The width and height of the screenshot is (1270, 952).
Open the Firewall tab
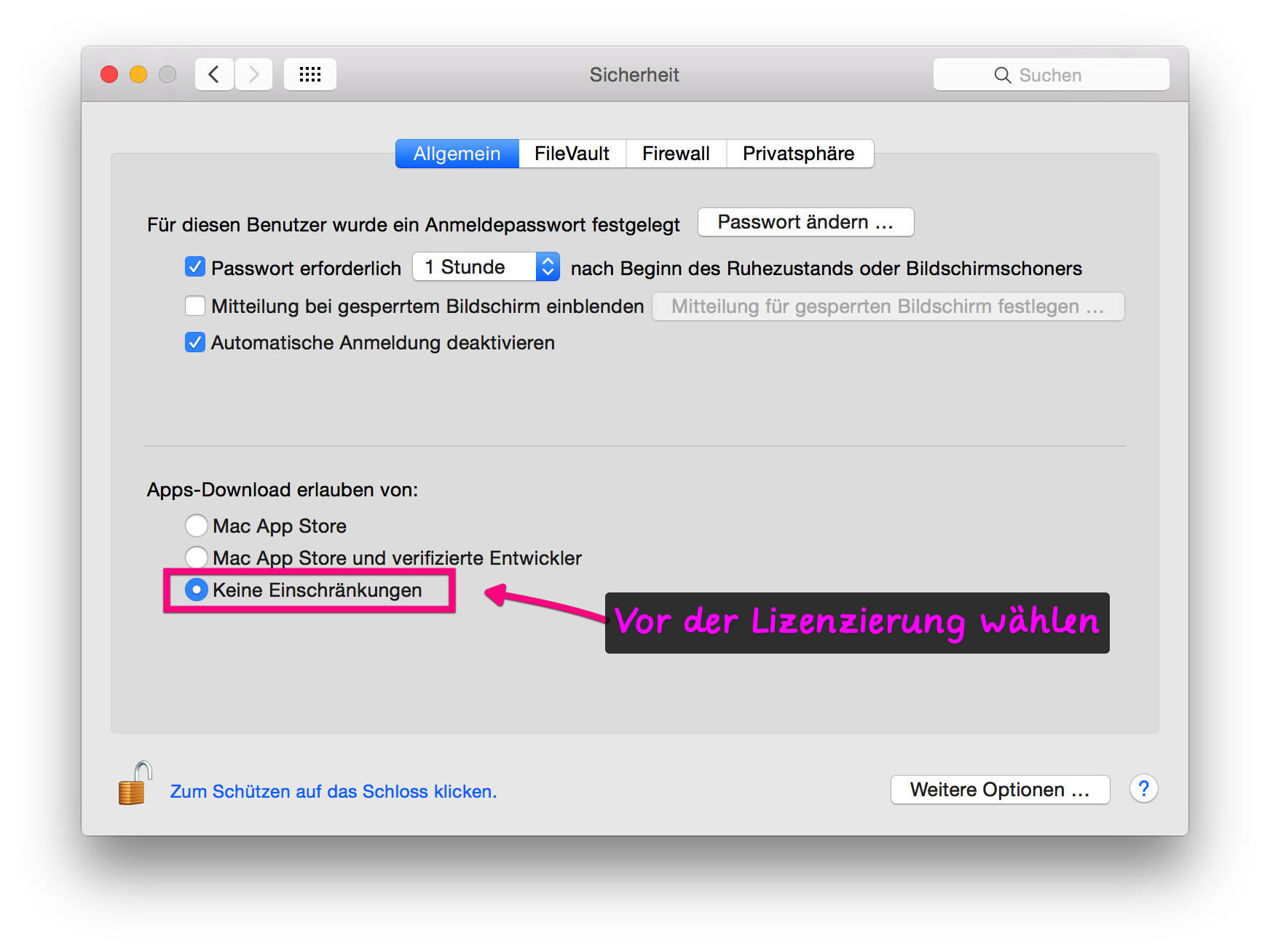pyautogui.click(x=676, y=154)
